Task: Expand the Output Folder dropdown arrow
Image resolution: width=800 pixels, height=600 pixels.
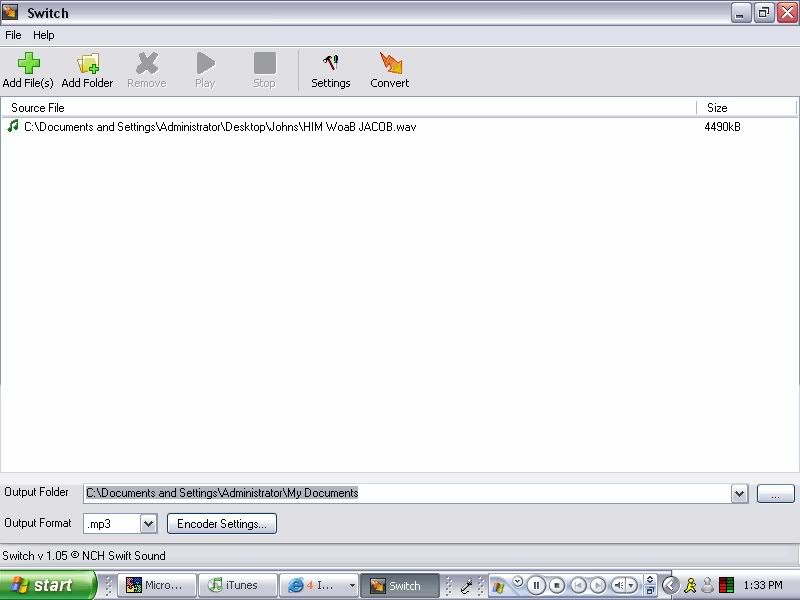Action: coord(739,493)
